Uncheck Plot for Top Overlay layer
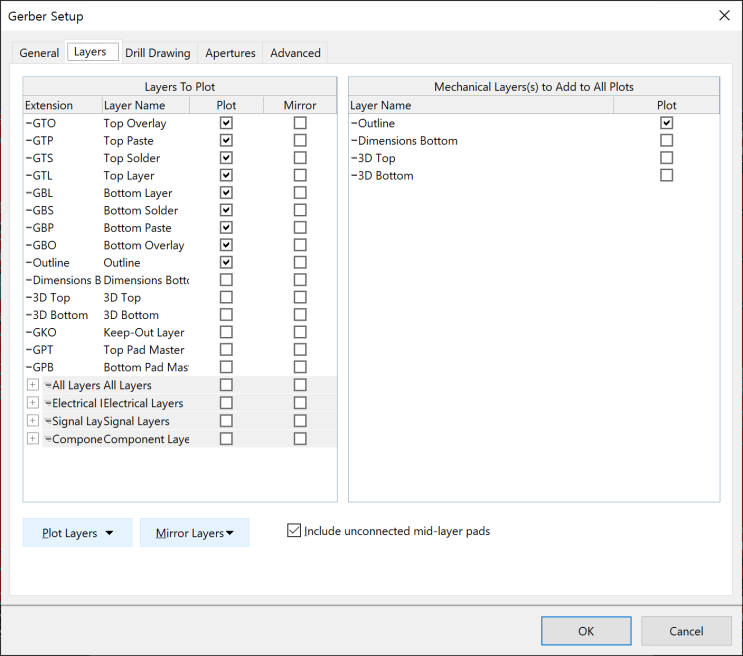Image resolution: width=743 pixels, height=656 pixels. click(226, 123)
